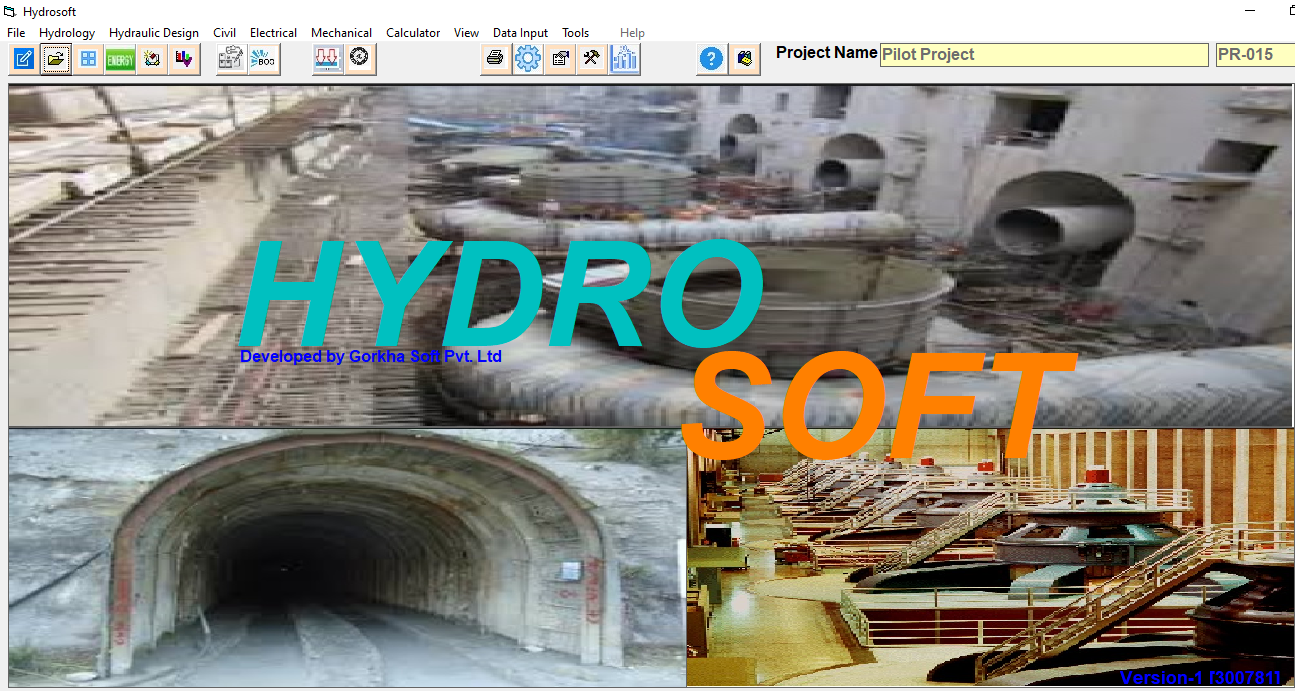1295x691 pixels.
Task: Click the properties sheet toolbar icon
Action: coord(561,59)
